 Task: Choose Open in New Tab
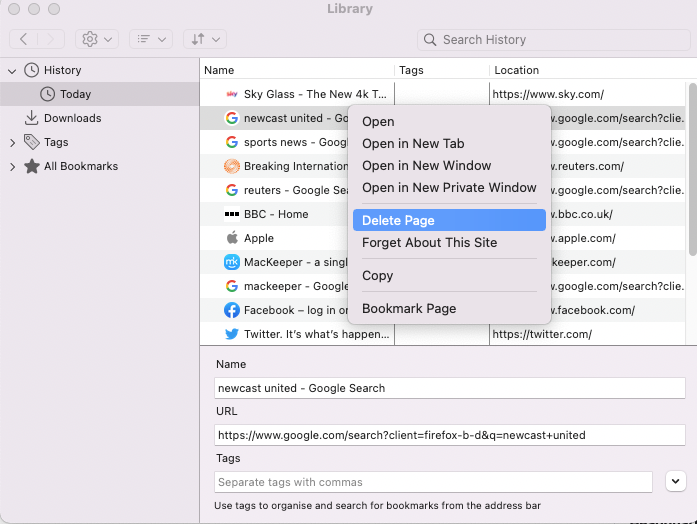pyautogui.click(x=449, y=144)
